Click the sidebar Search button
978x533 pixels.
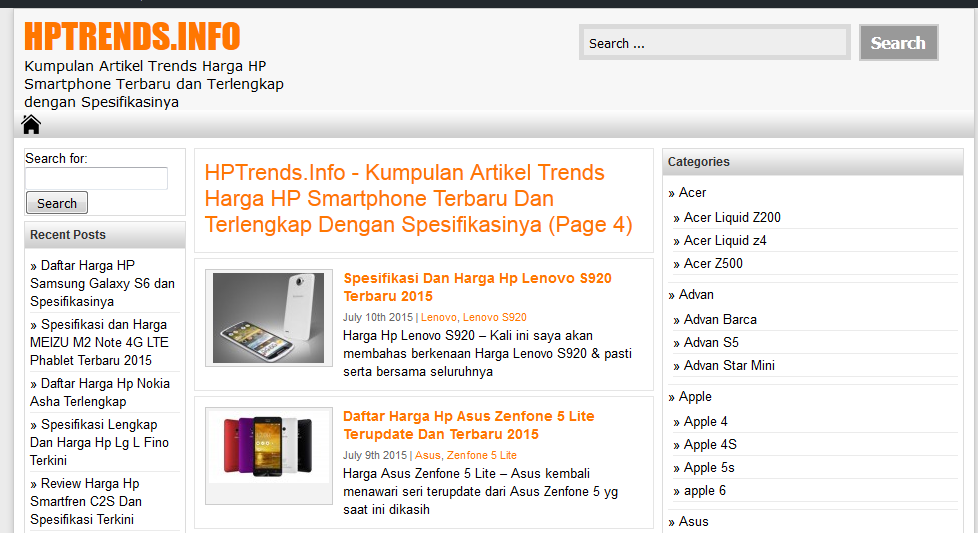(57, 203)
